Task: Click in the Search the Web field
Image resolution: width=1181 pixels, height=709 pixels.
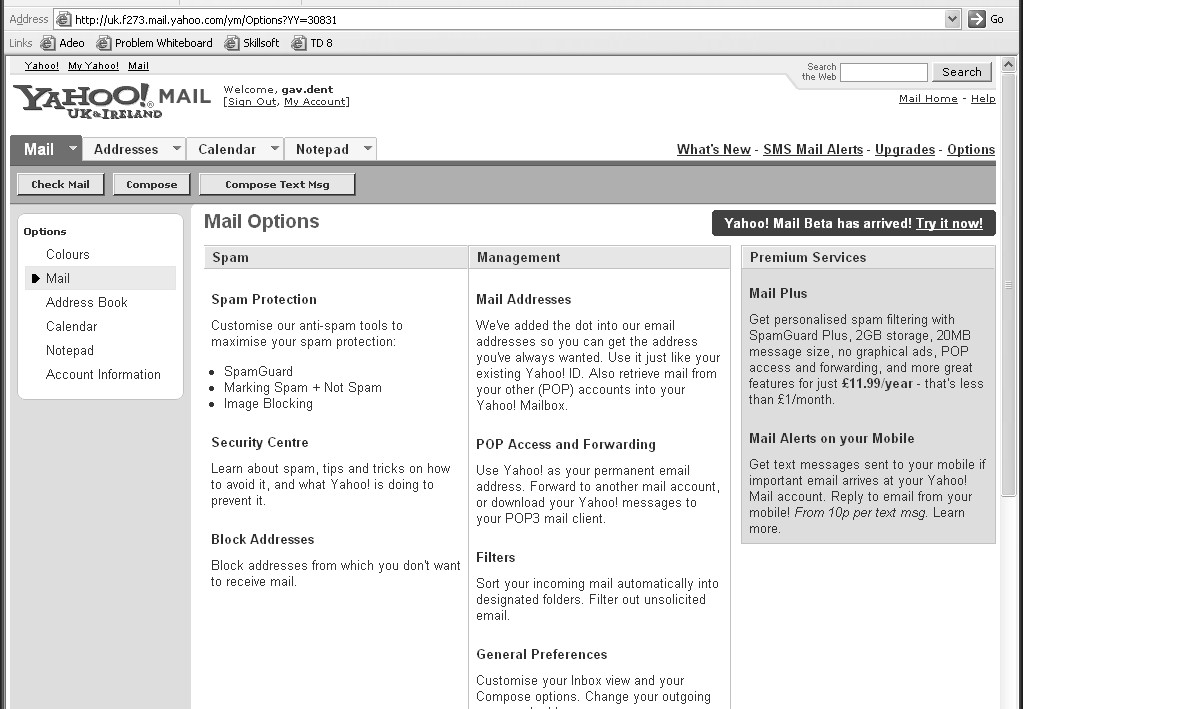Action: click(x=883, y=72)
